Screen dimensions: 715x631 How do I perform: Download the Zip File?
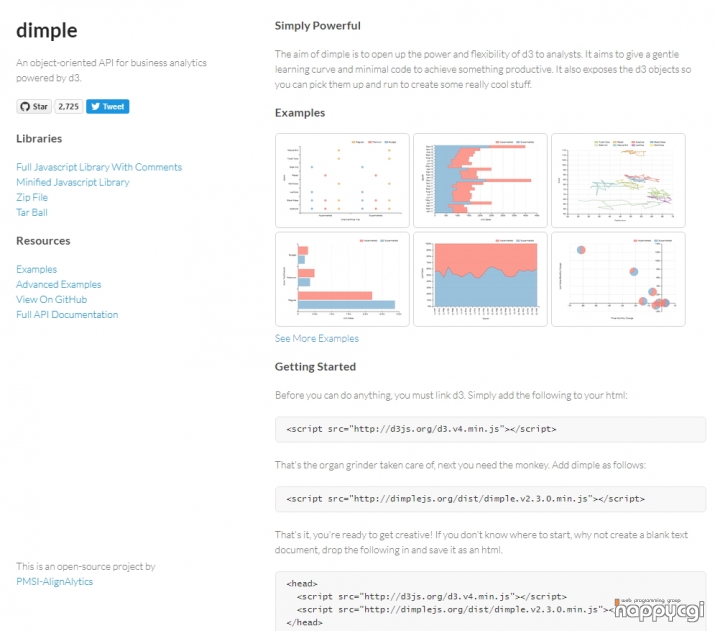tap(32, 197)
